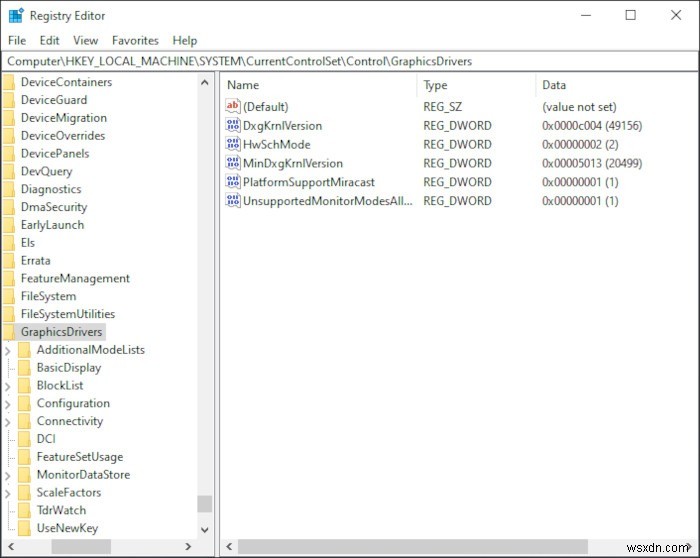This screenshot has width=700, height=558.
Task: Select the FeatureManagement key
Action: click(x=75, y=278)
